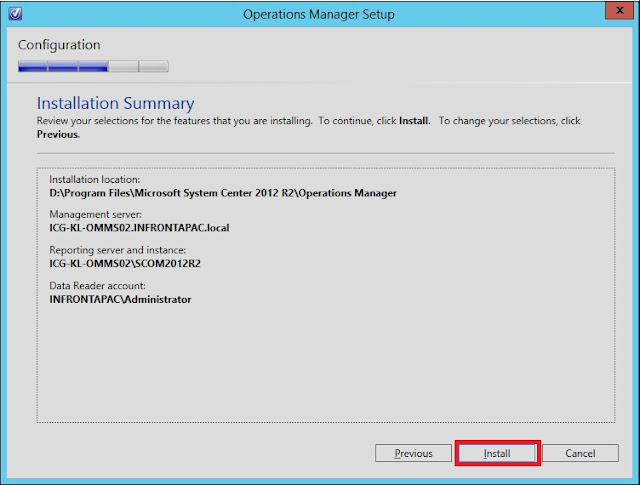Click the Configuration step label
Viewport: 640px width, 485px height.
[59, 45]
